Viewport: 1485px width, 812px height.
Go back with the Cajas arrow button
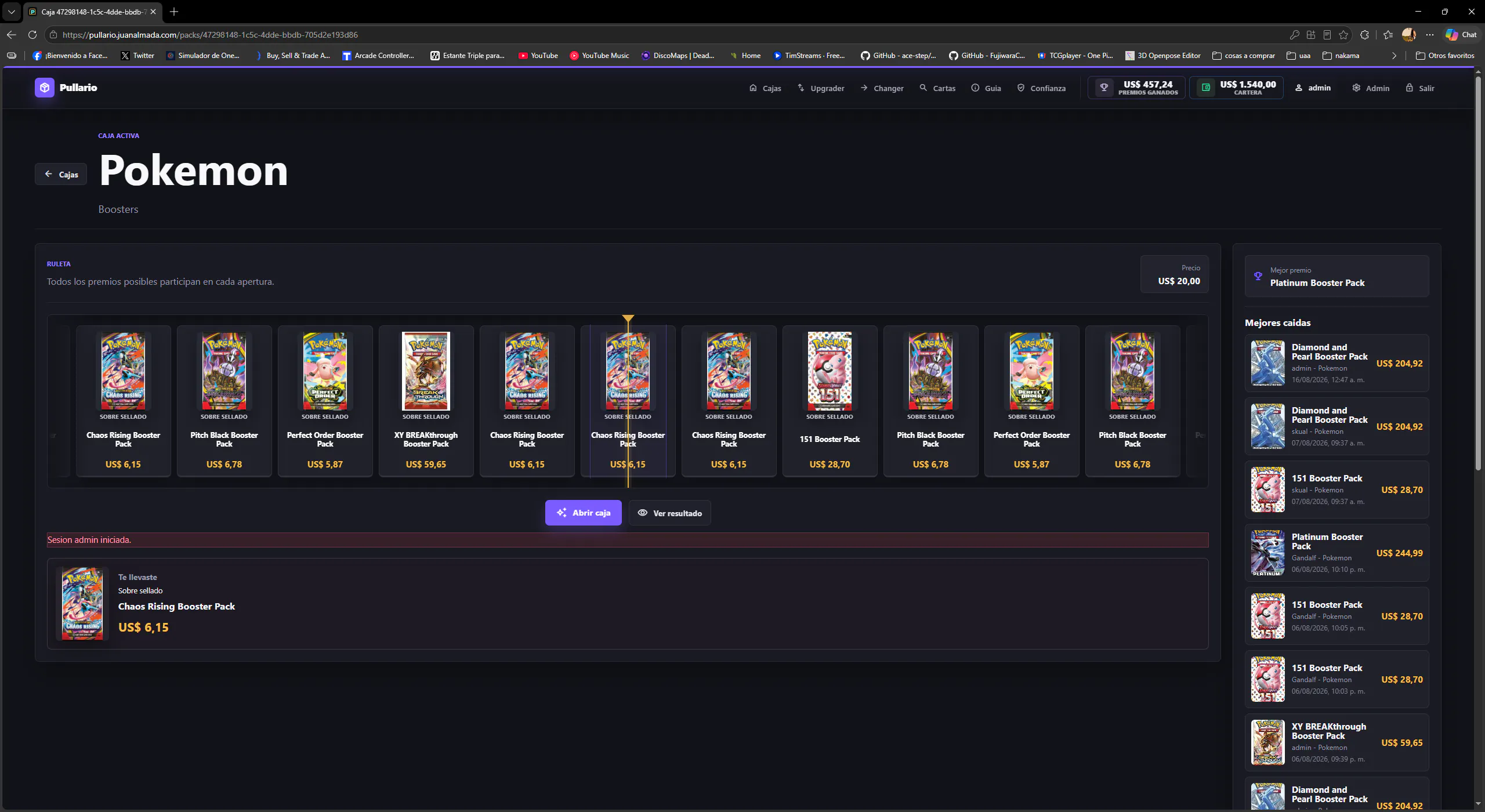[61, 175]
